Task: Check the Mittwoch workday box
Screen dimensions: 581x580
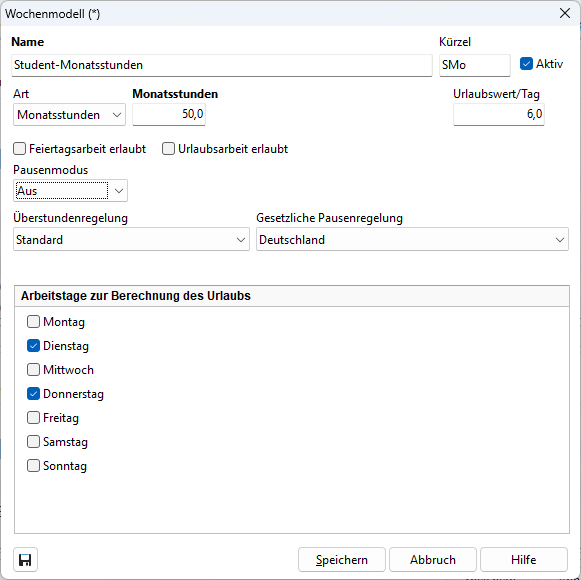Action: click(33, 369)
